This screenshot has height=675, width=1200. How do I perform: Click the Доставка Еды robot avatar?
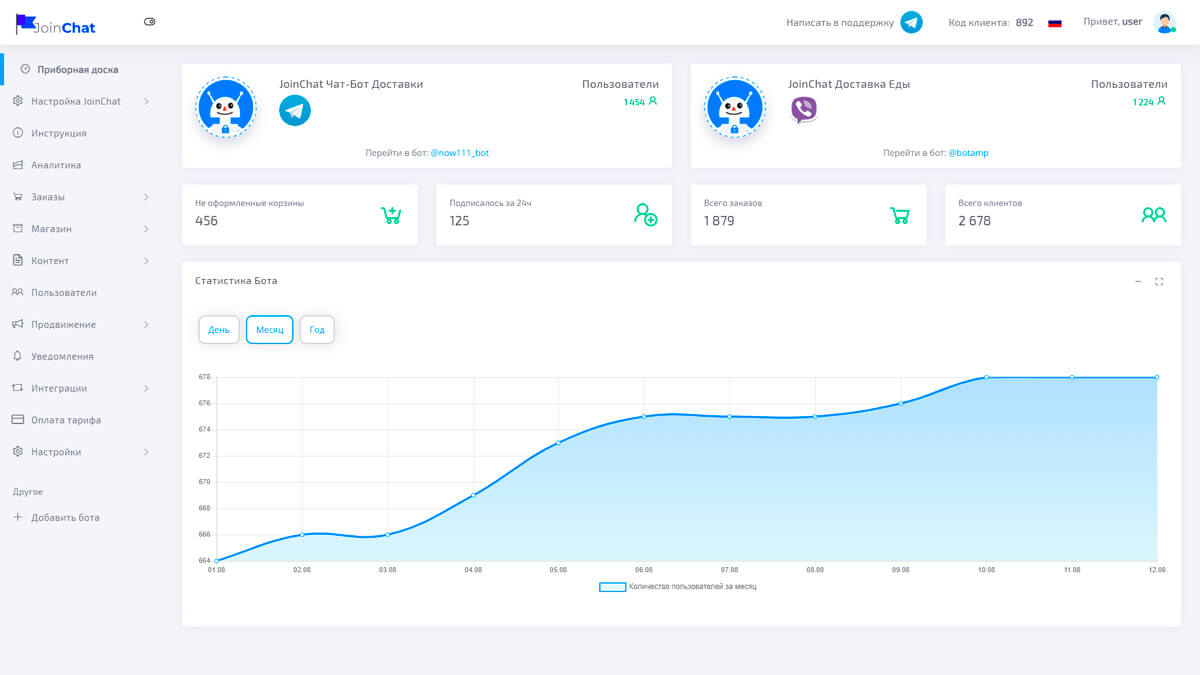click(x=735, y=108)
